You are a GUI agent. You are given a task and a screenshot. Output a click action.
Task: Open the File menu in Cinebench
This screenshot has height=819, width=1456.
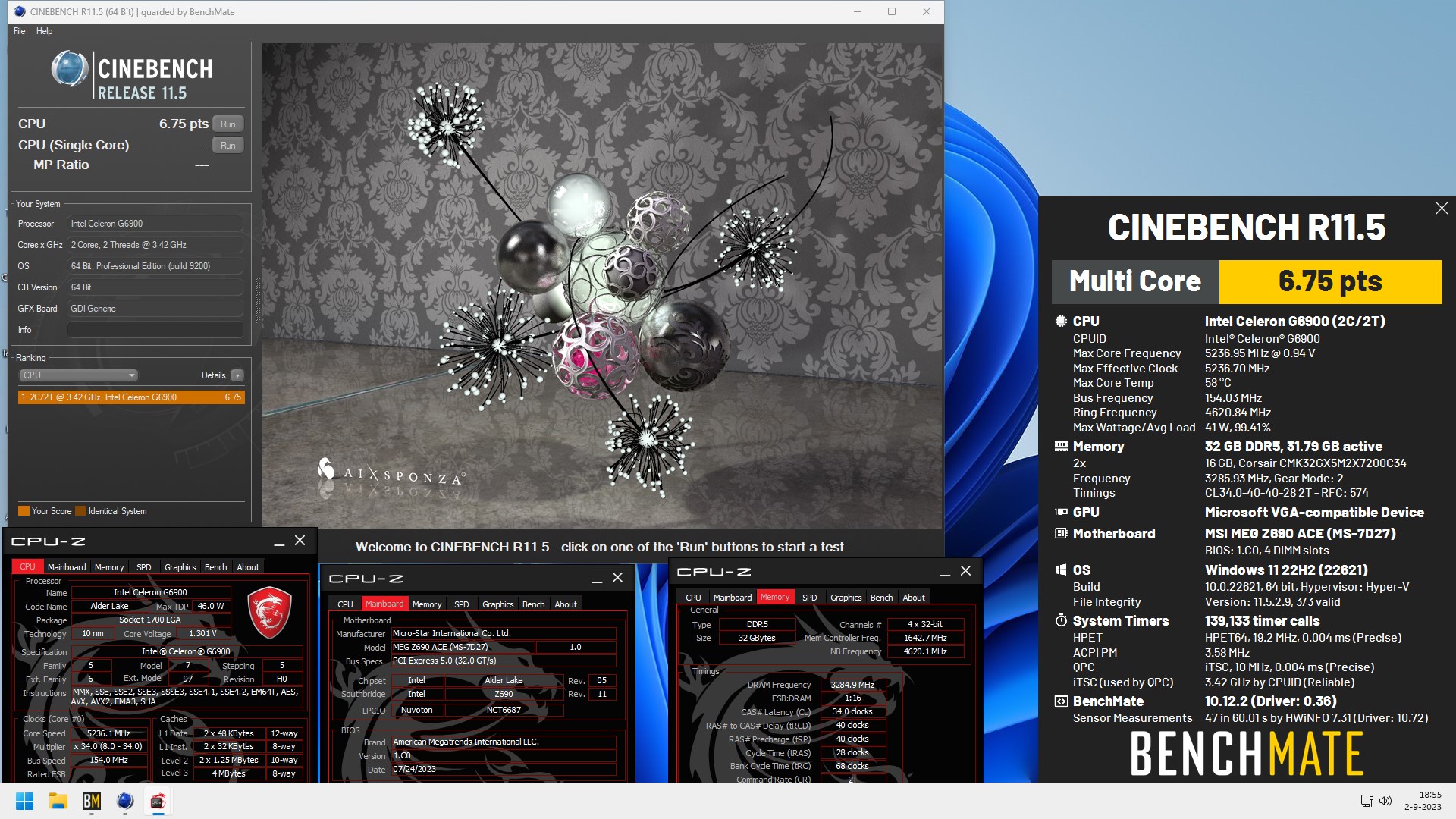pyautogui.click(x=20, y=31)
